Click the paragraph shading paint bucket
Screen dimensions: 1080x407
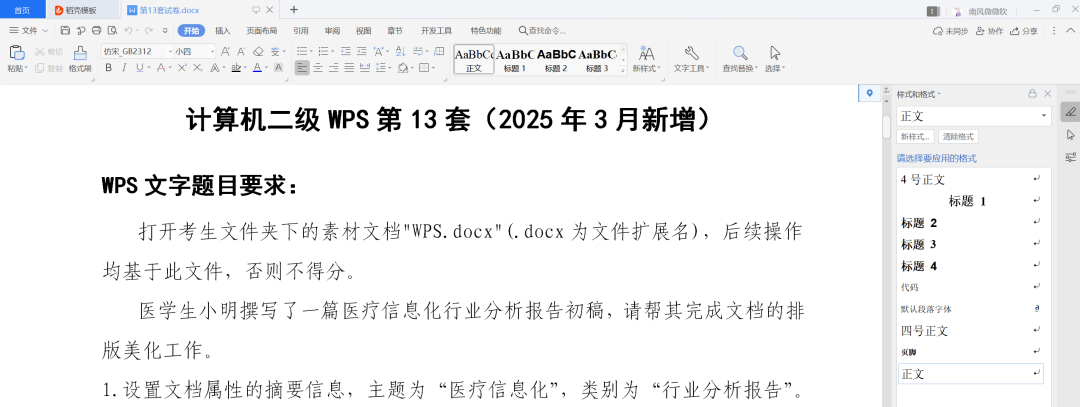(402, 67)
